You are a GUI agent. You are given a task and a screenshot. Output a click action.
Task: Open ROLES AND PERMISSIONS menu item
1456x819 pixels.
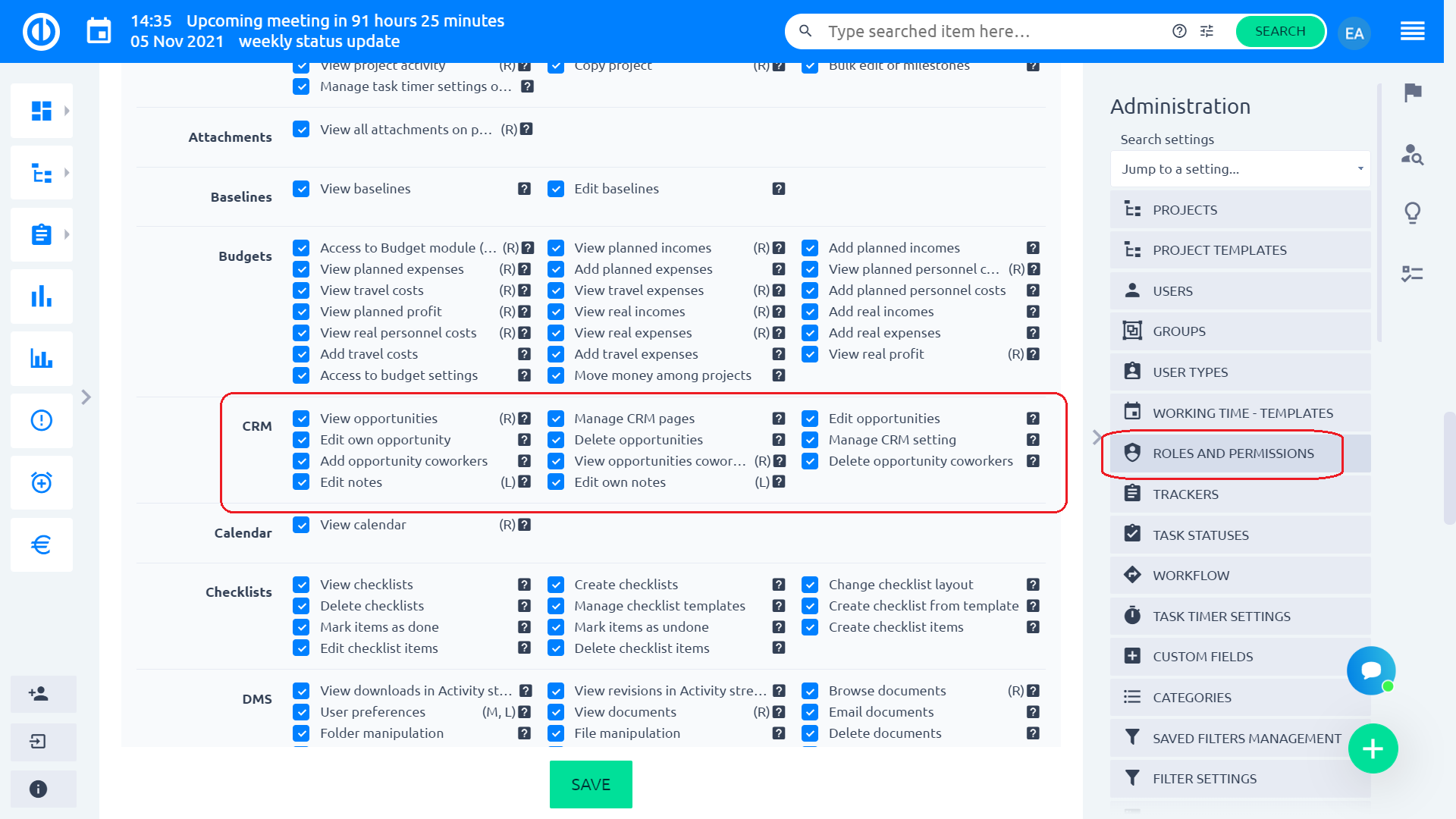pos(1240,453)
